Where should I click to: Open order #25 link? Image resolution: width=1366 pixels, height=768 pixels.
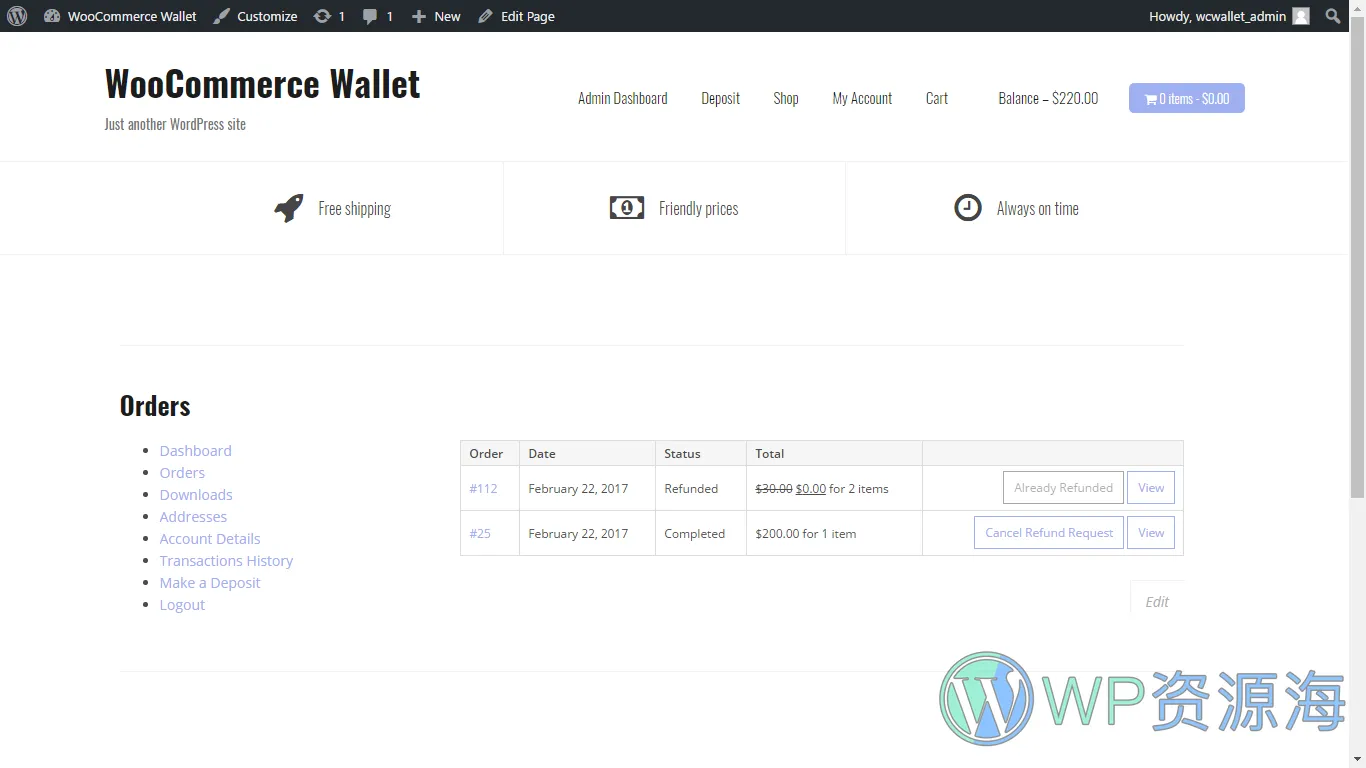(480, 534)
